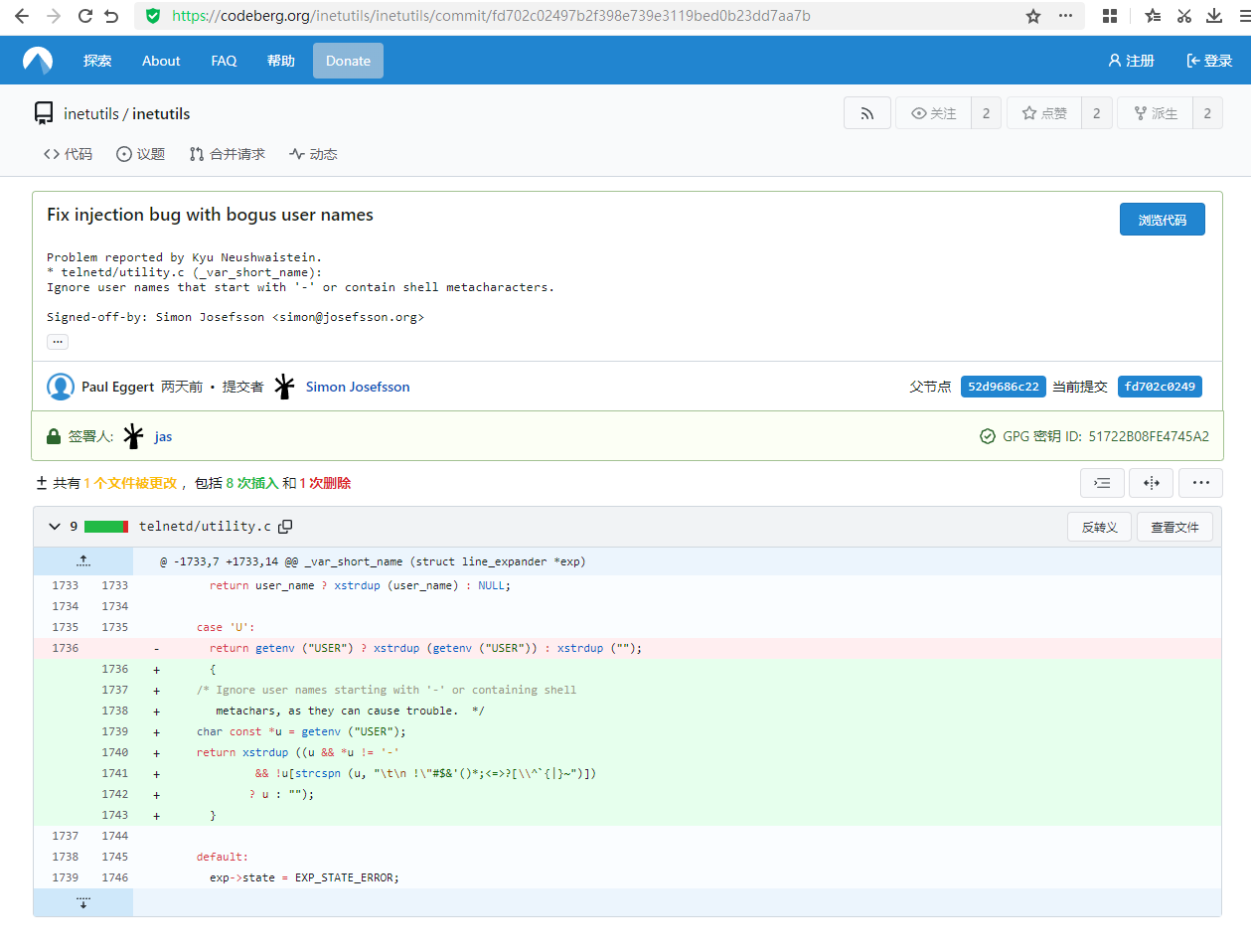Collapse the telnetd/utility.c diff

(55, 527)
